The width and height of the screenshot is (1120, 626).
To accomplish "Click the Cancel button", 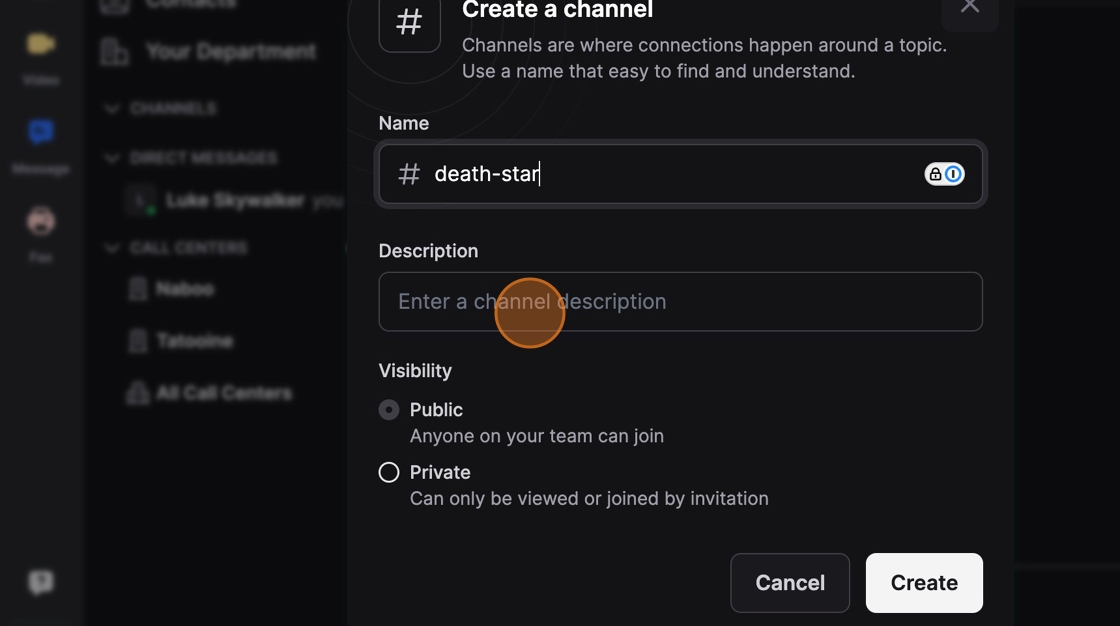I will [x=790, y=582].
